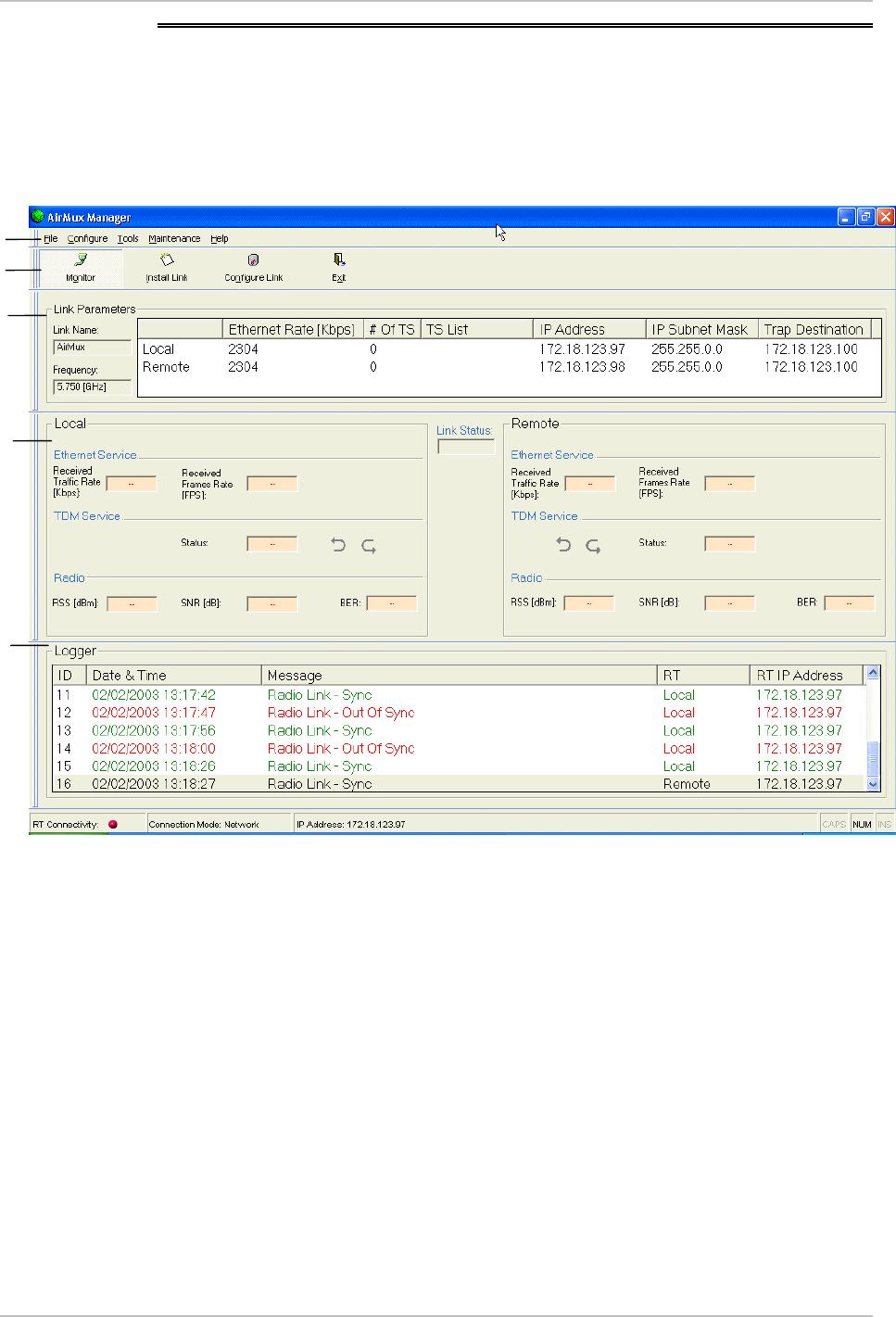Select the Remote row in Link Parameters
896x1317 pixels.
tap(509, 367)
